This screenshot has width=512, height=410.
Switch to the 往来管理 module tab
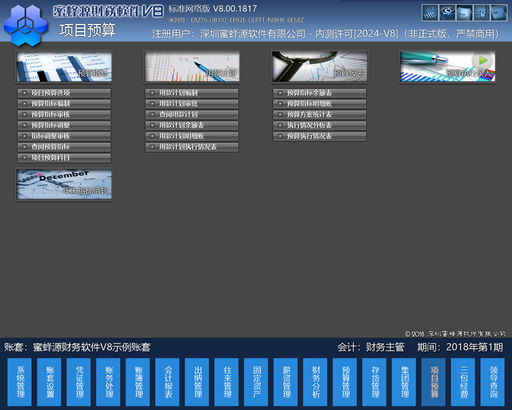pos(226,382)
